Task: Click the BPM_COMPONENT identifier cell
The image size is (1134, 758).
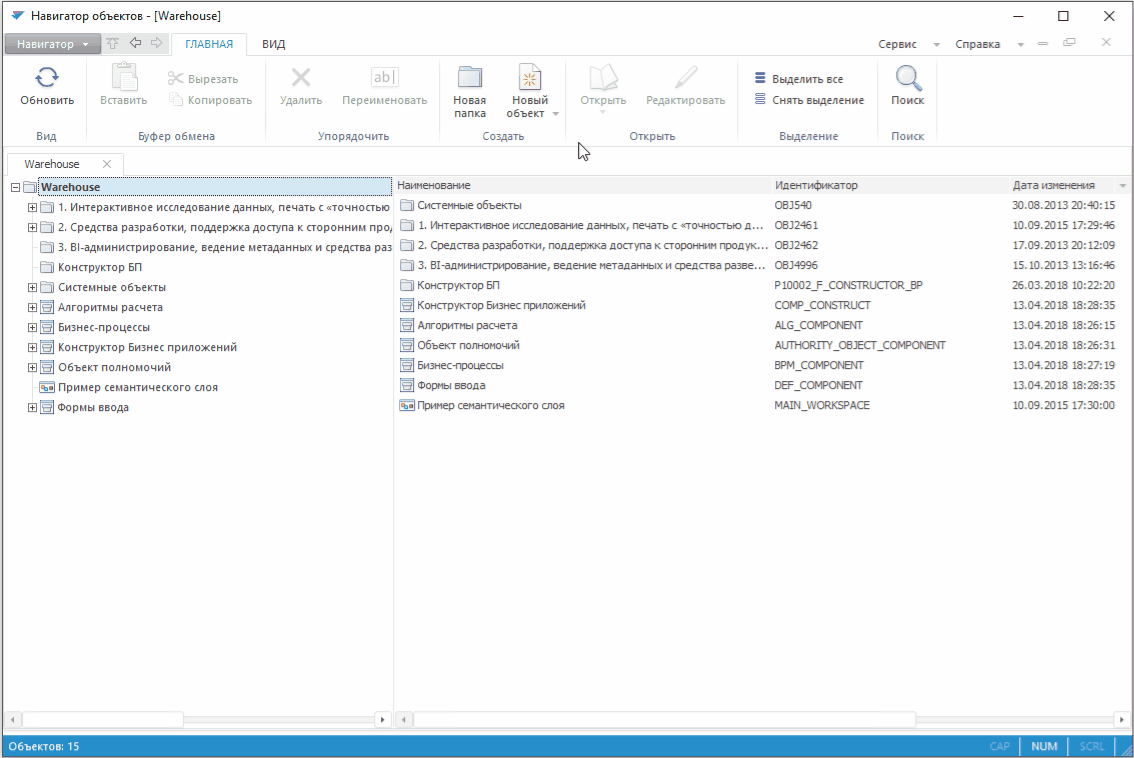Action: tap(819, 365)
